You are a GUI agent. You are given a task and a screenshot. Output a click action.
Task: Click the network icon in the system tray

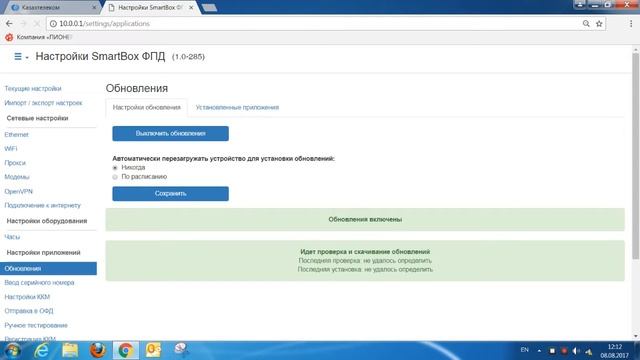[x=588, y=351]
